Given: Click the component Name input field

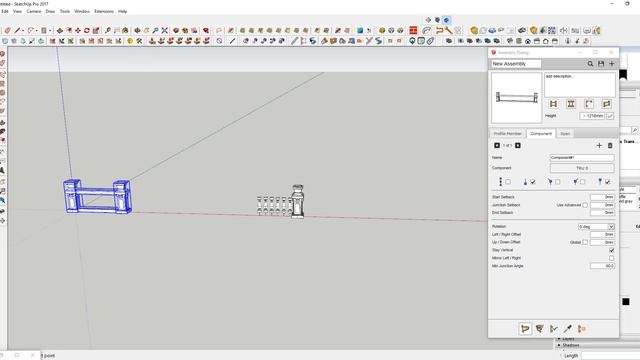Looking at the screenshot, I should coord(582,158).
